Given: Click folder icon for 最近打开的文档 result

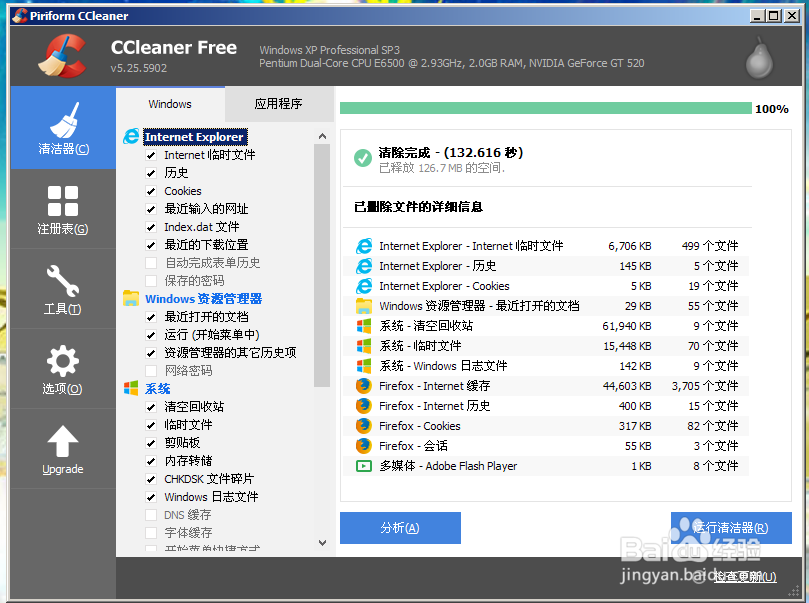Looking at the screenshot, I should tap(364, 306).
